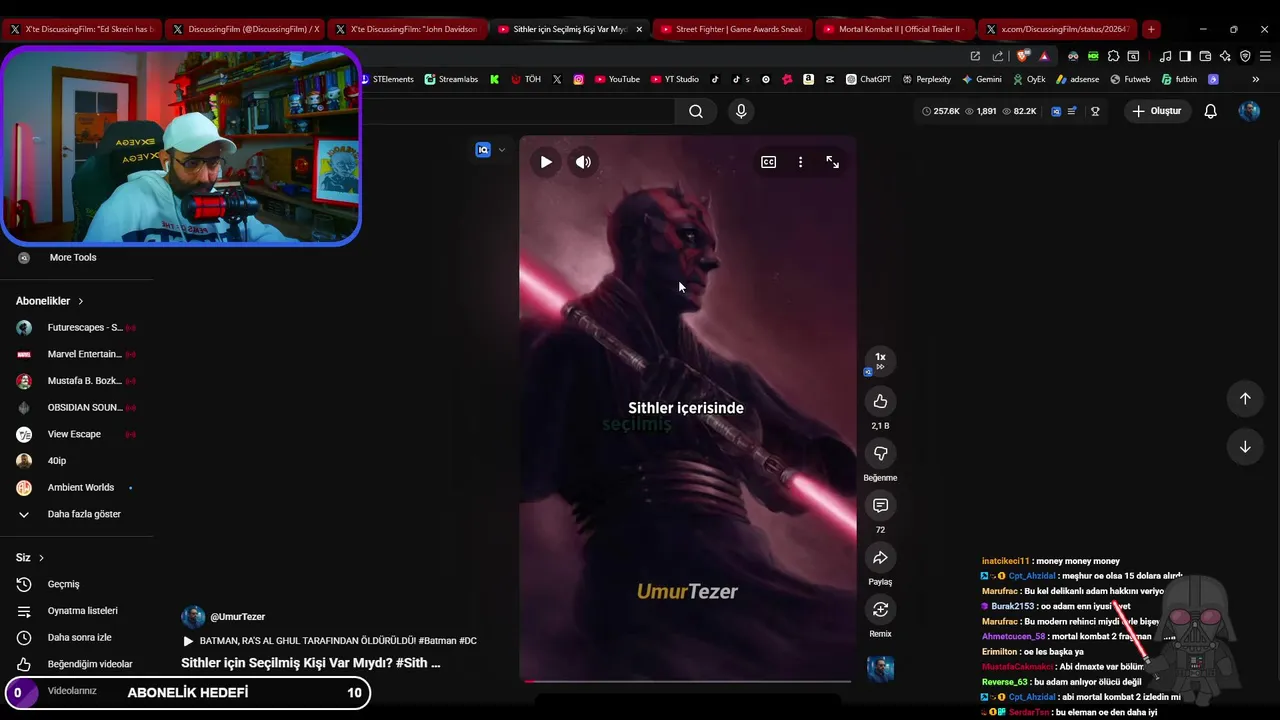Open Gemini bookmark
This screenshot has width=1280, height=720.
981,79
